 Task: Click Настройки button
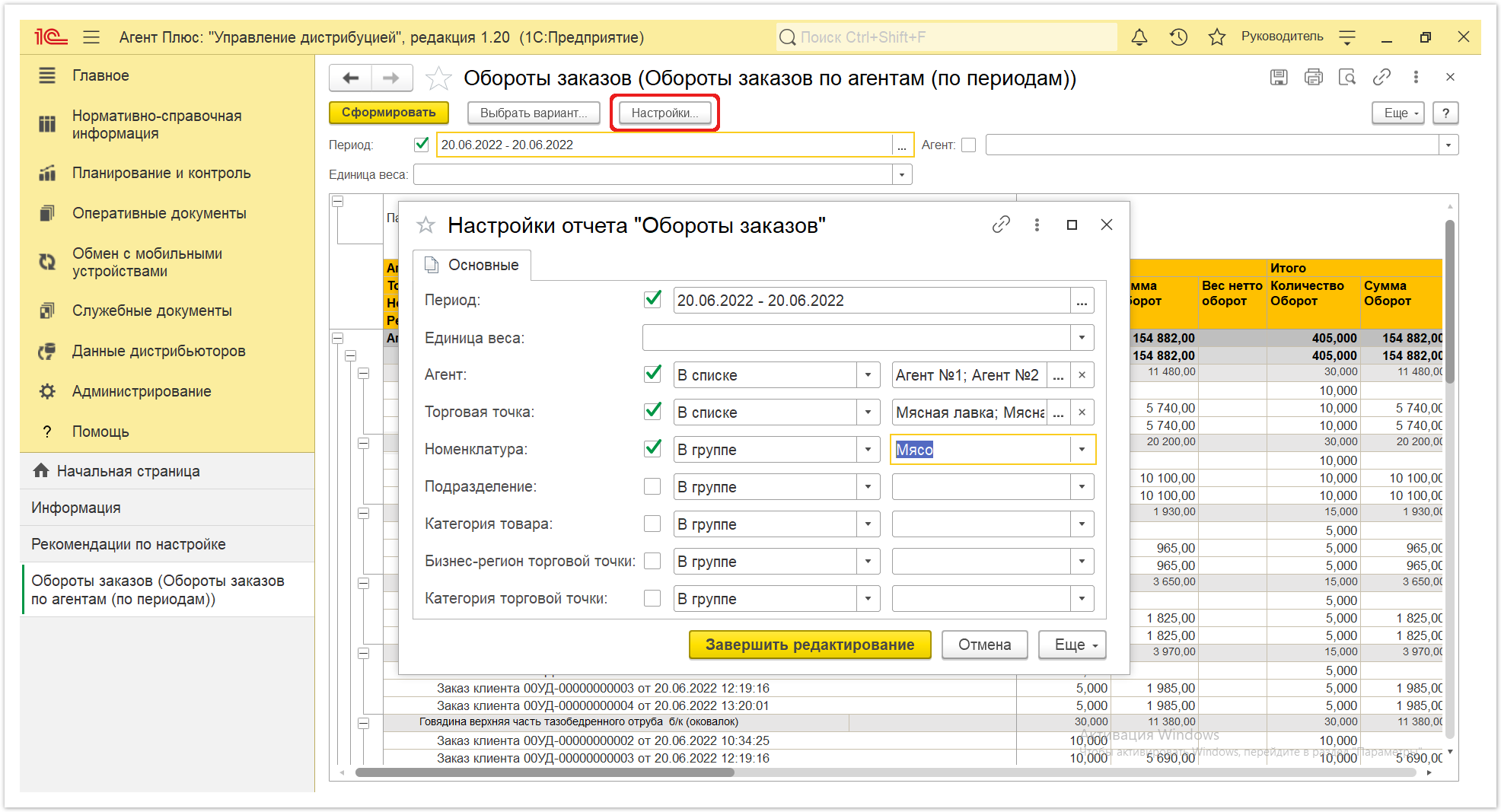click(664, 113)
